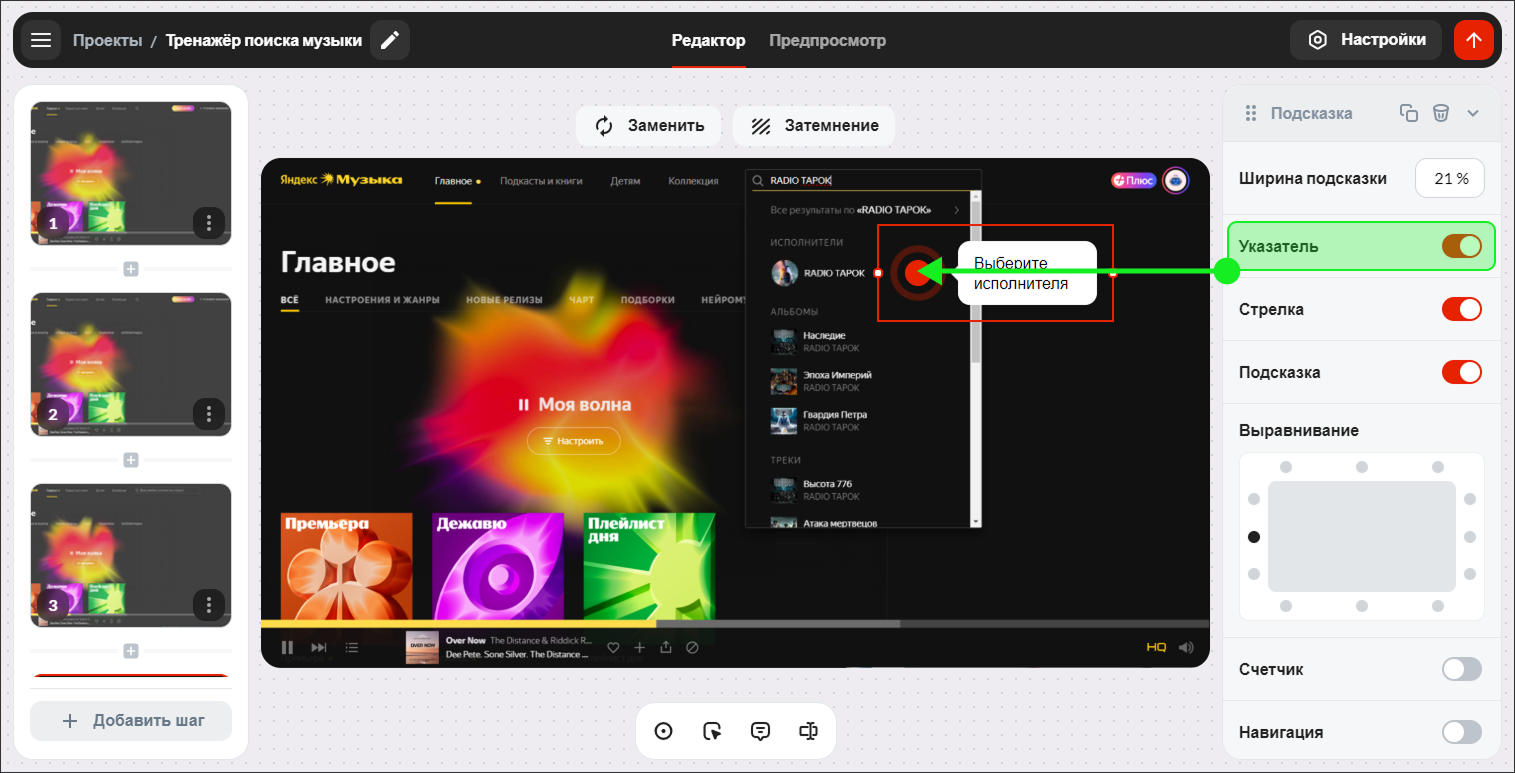This screenshot has height=773, width=1515.
Task: Select the top-right alignment dot
Action: tap(1438, 467)
